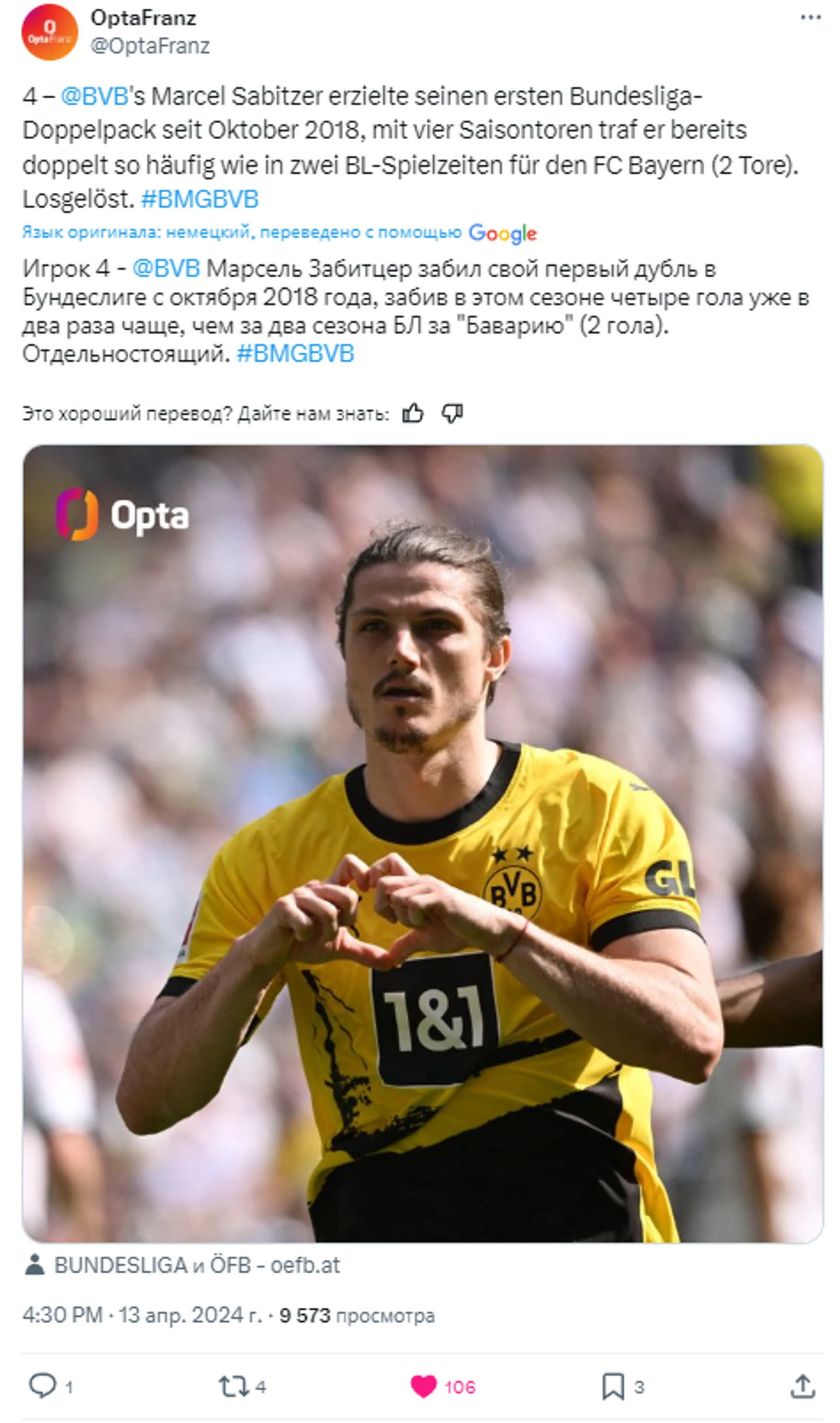Click the @OptaFranz handle
The height and width of the screenshot is (1423, 840).
(x=150, y=45)
